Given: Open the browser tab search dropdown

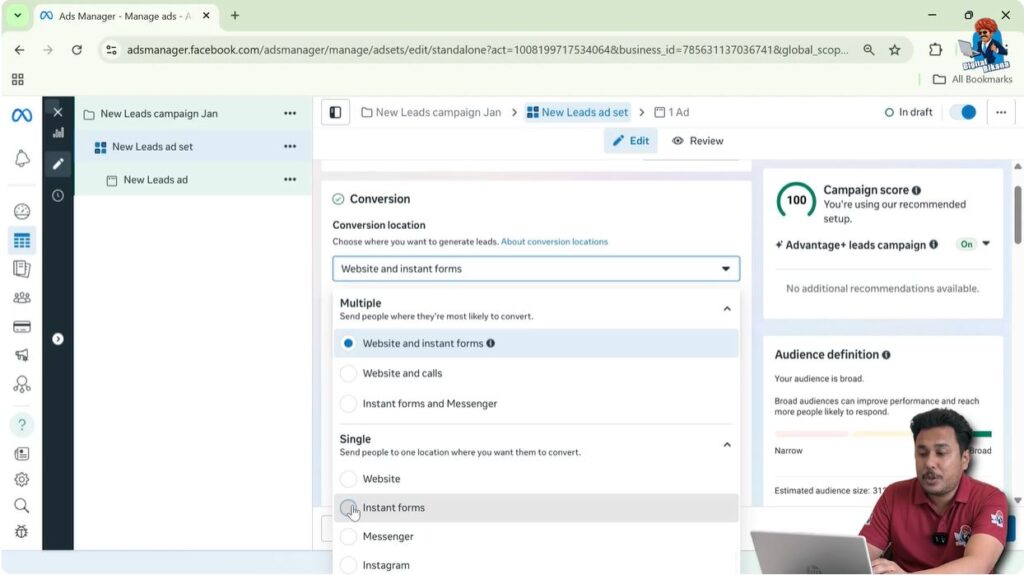Looking at the screenshot, I should (18, 16).
